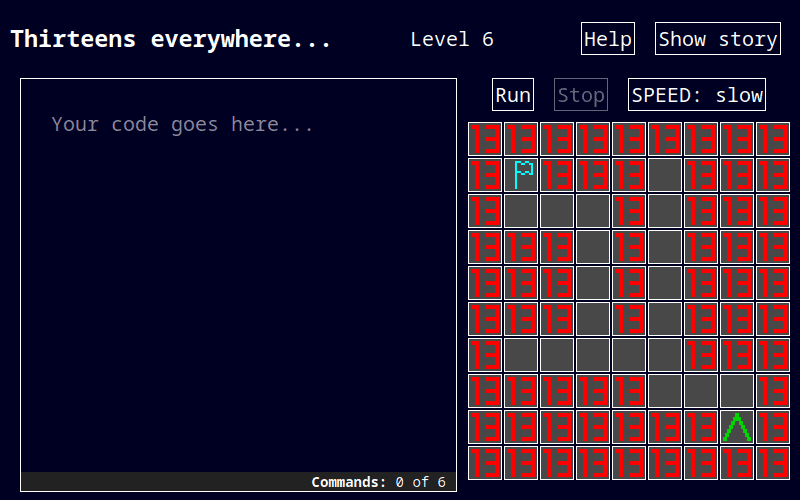Viewport: 800px width, 500px height.
Task: Open the Help dialog
Action: point(608,38)
